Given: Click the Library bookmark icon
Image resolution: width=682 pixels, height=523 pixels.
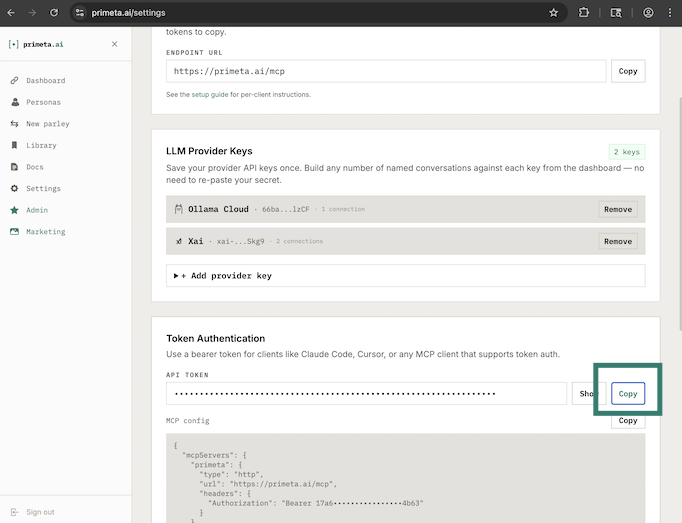Looking at the screenshot, I should click(14, 145).
